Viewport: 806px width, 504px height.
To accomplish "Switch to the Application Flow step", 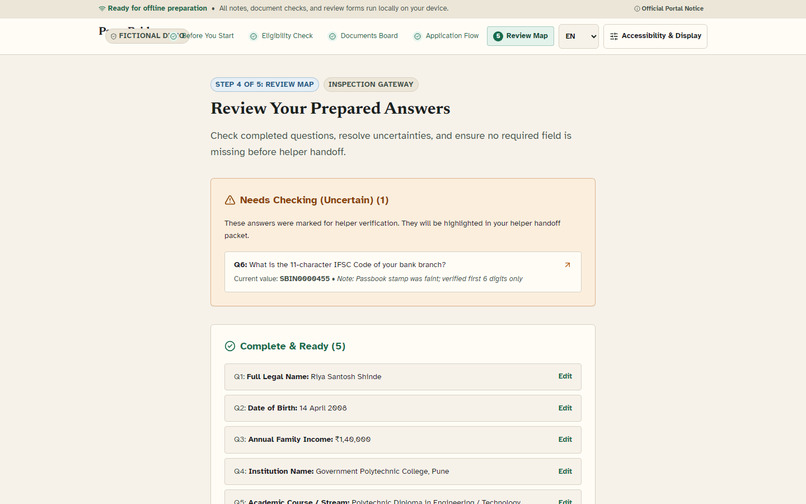I will (x=446, y=36).
